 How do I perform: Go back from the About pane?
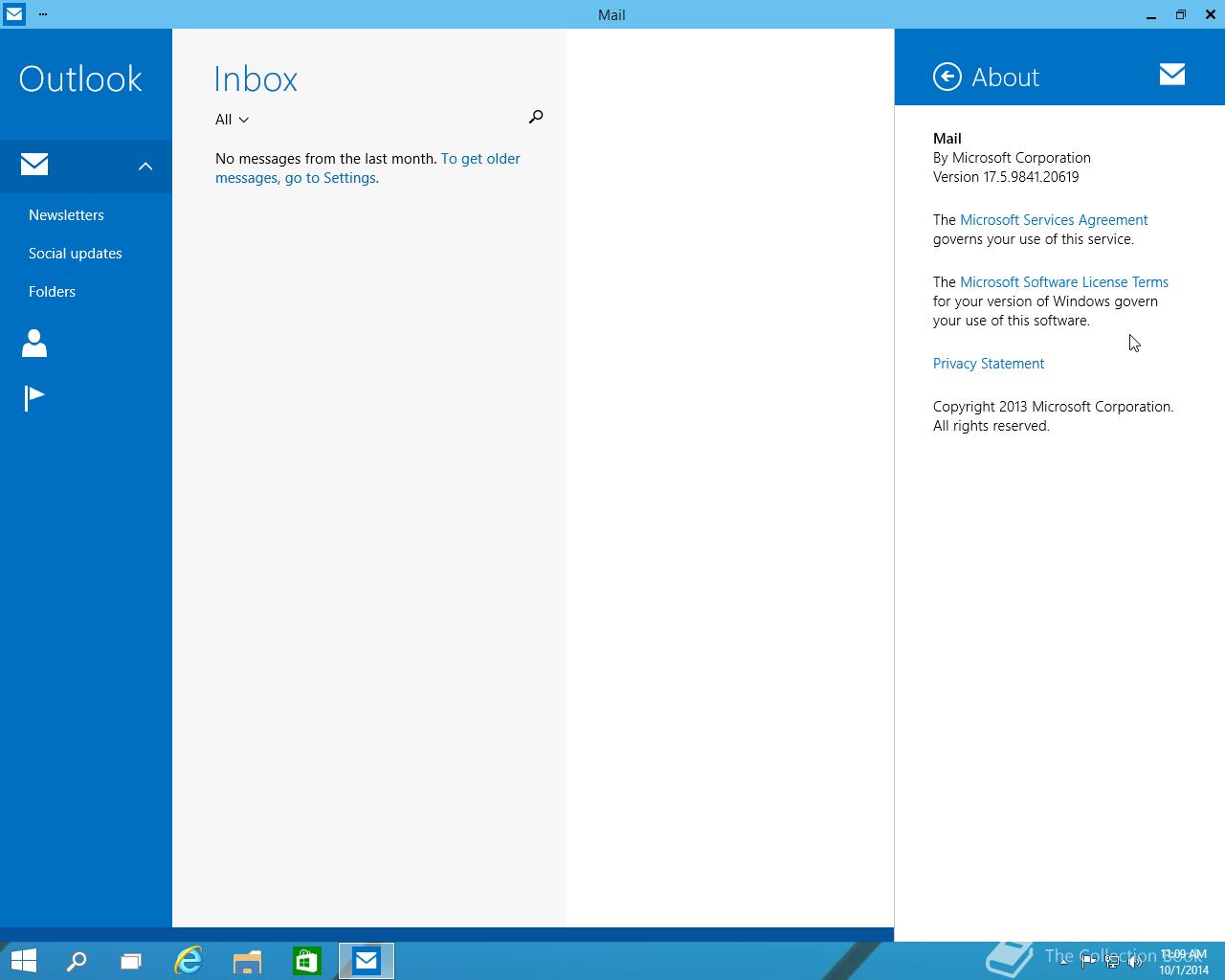[x=947, y=77]
